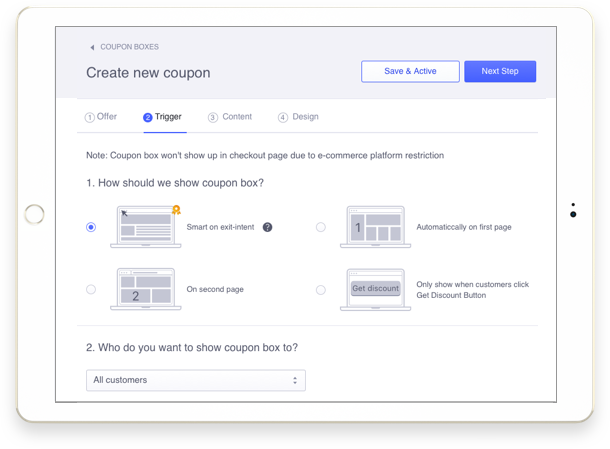Click the step 1 circle icon beside Offer
Image resolution: width=610 pixels, height=449 pixels.
(x=89, y=117)
